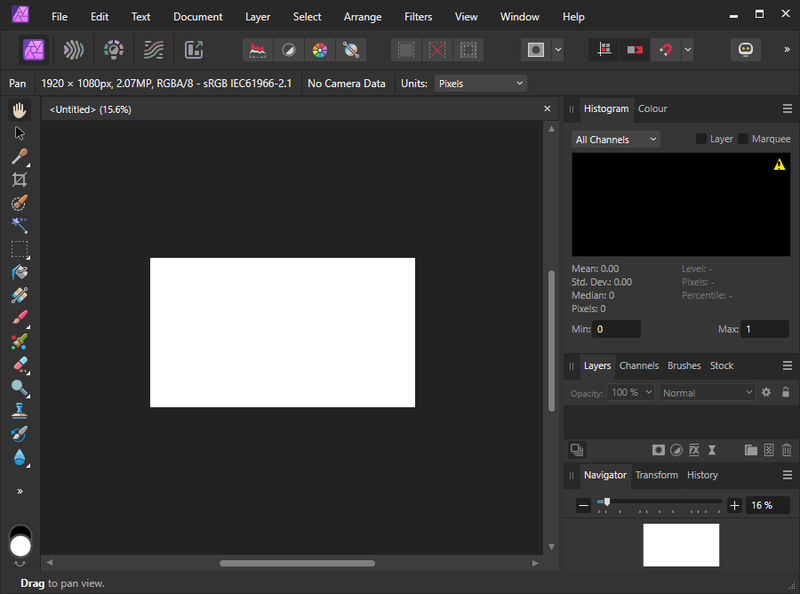Screen dimensions: 800x594
Task: Enable the Marquee checkbox in Histogram
Action: coord(743,139)
